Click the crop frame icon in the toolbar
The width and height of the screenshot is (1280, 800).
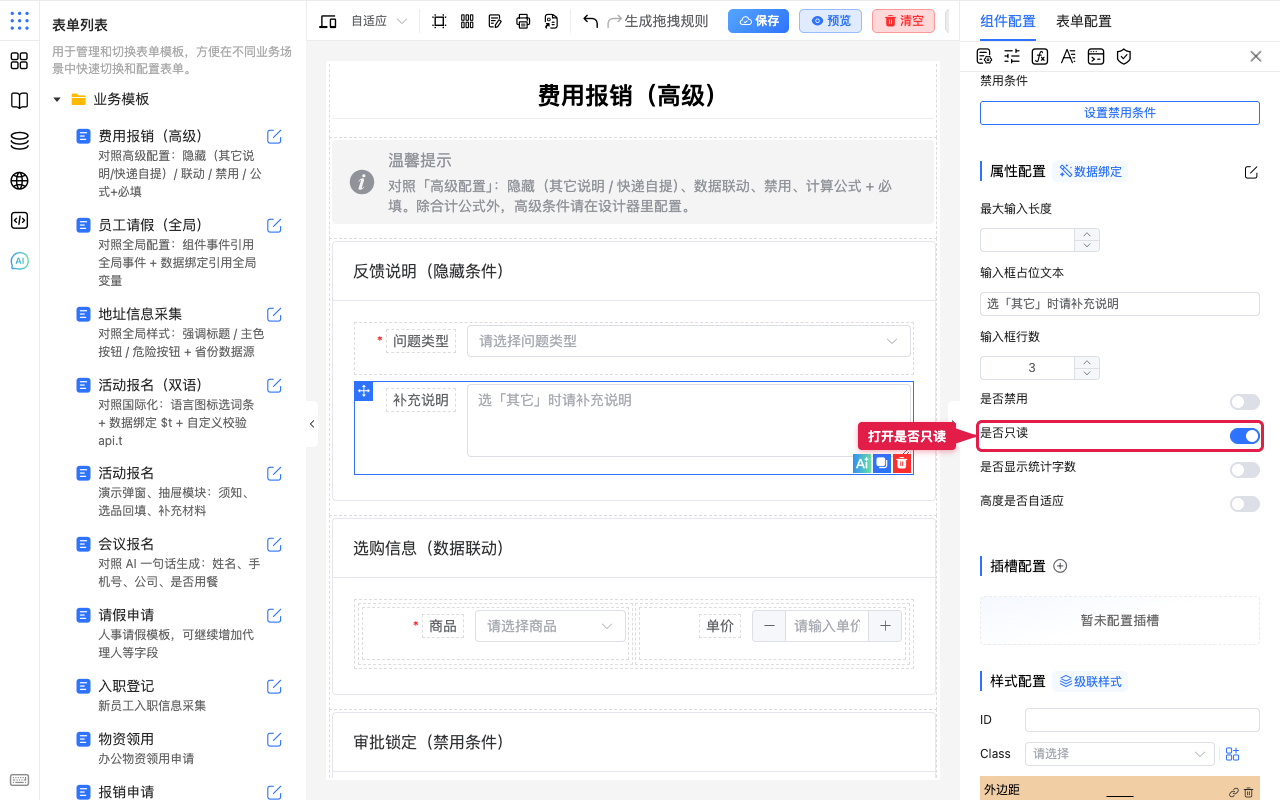point(439,21)
